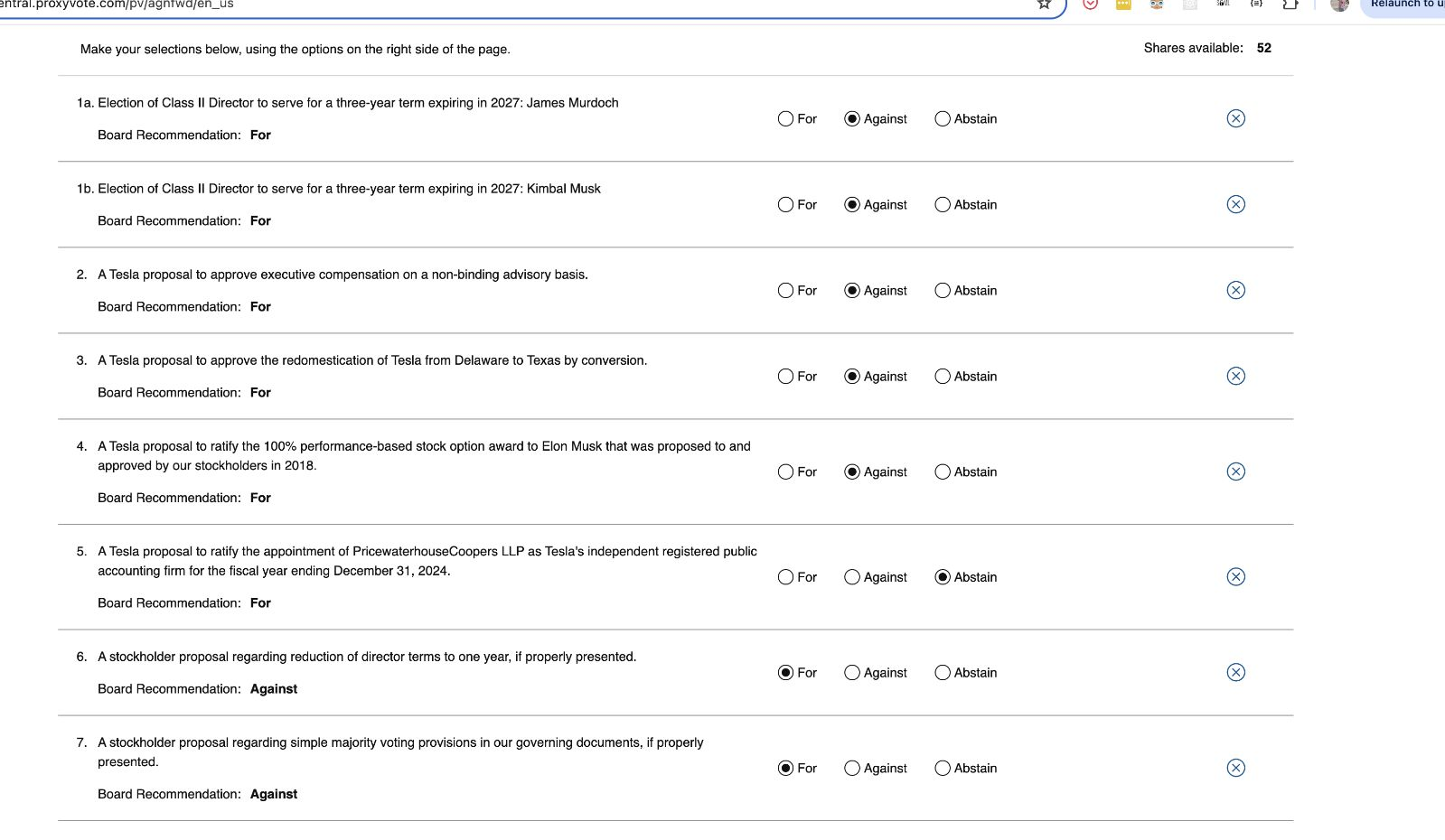The width and height of the screenshot is (1445, 840).
Task: Reset the executive compensation proposal vote
Action: coord(1235,290)
